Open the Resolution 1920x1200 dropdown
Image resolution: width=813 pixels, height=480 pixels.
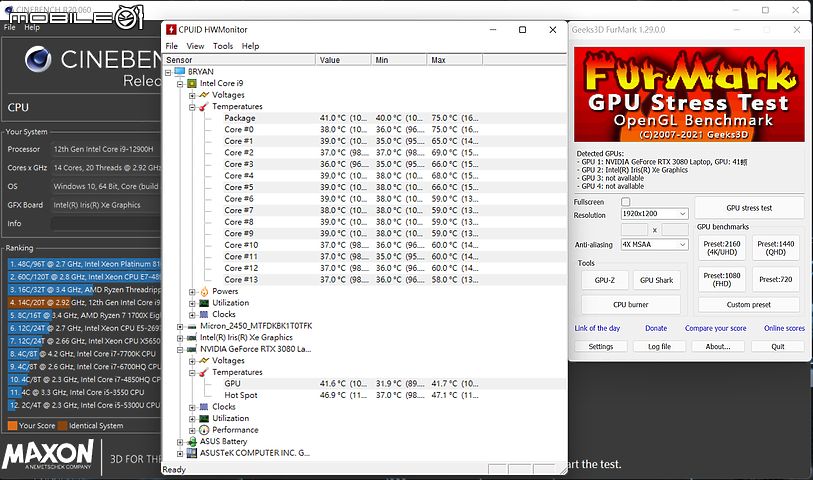pos(654,214)
